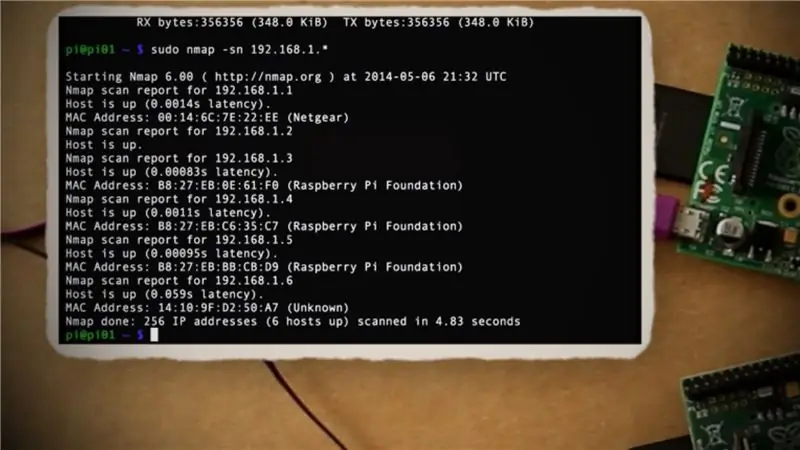The width and height of the screenshot is (800, 450).
Task: Click the scan report line for 192.168.1.4
Action: pos(179,199)
